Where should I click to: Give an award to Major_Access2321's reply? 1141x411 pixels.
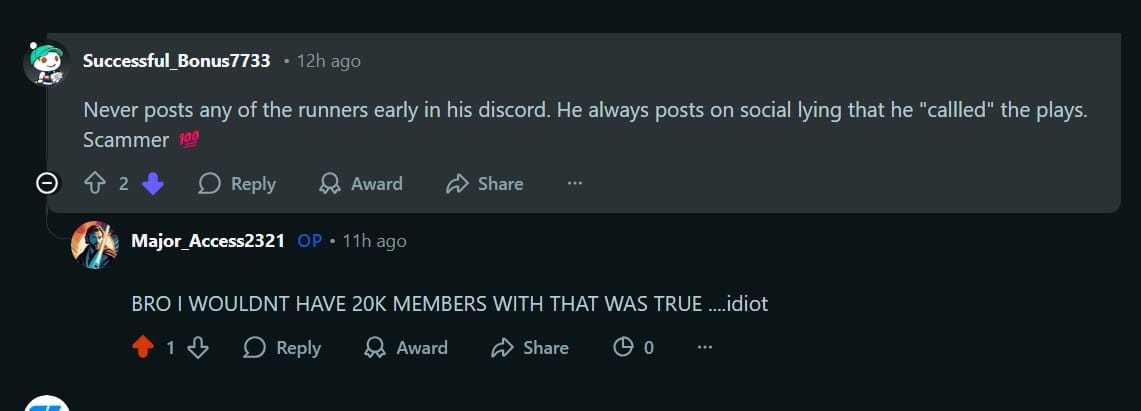click(x=406, y=348)
